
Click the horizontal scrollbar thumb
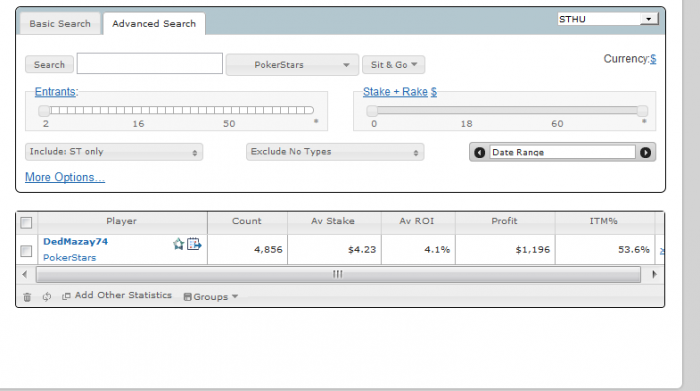[338, 274]
